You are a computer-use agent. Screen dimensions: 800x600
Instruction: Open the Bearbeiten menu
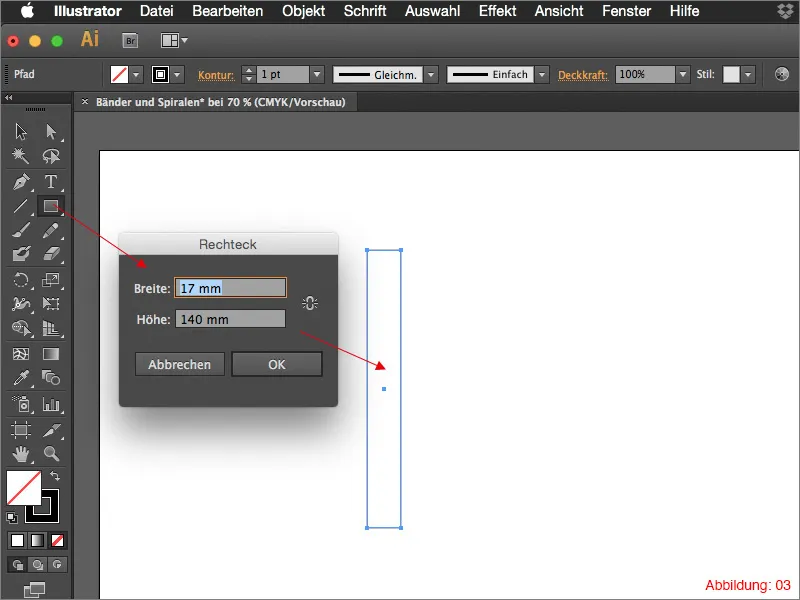click(x=228, y=11)
